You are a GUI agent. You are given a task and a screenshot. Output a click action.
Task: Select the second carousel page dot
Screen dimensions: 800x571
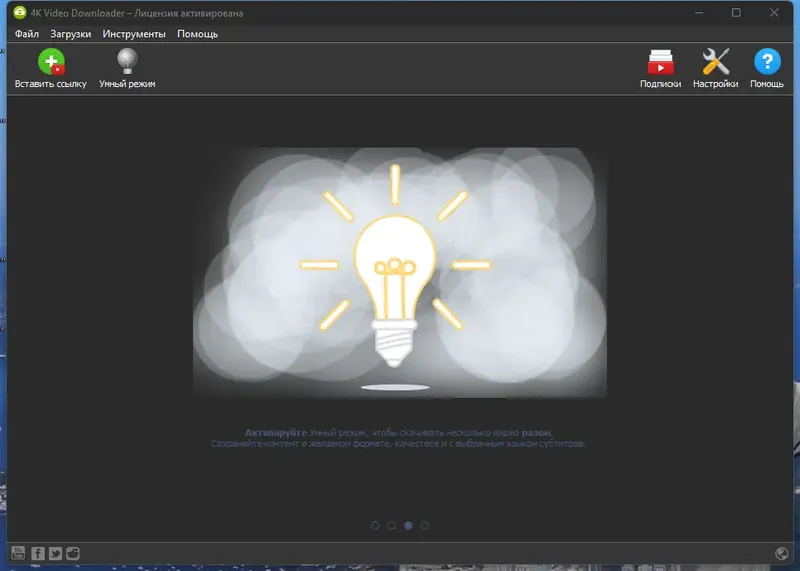(392, 525)
